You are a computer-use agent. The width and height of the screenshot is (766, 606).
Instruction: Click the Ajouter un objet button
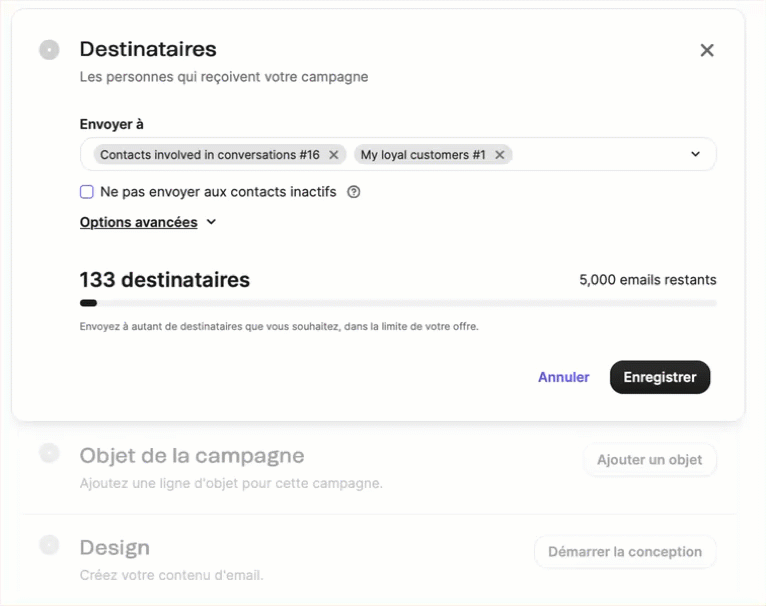649,460
